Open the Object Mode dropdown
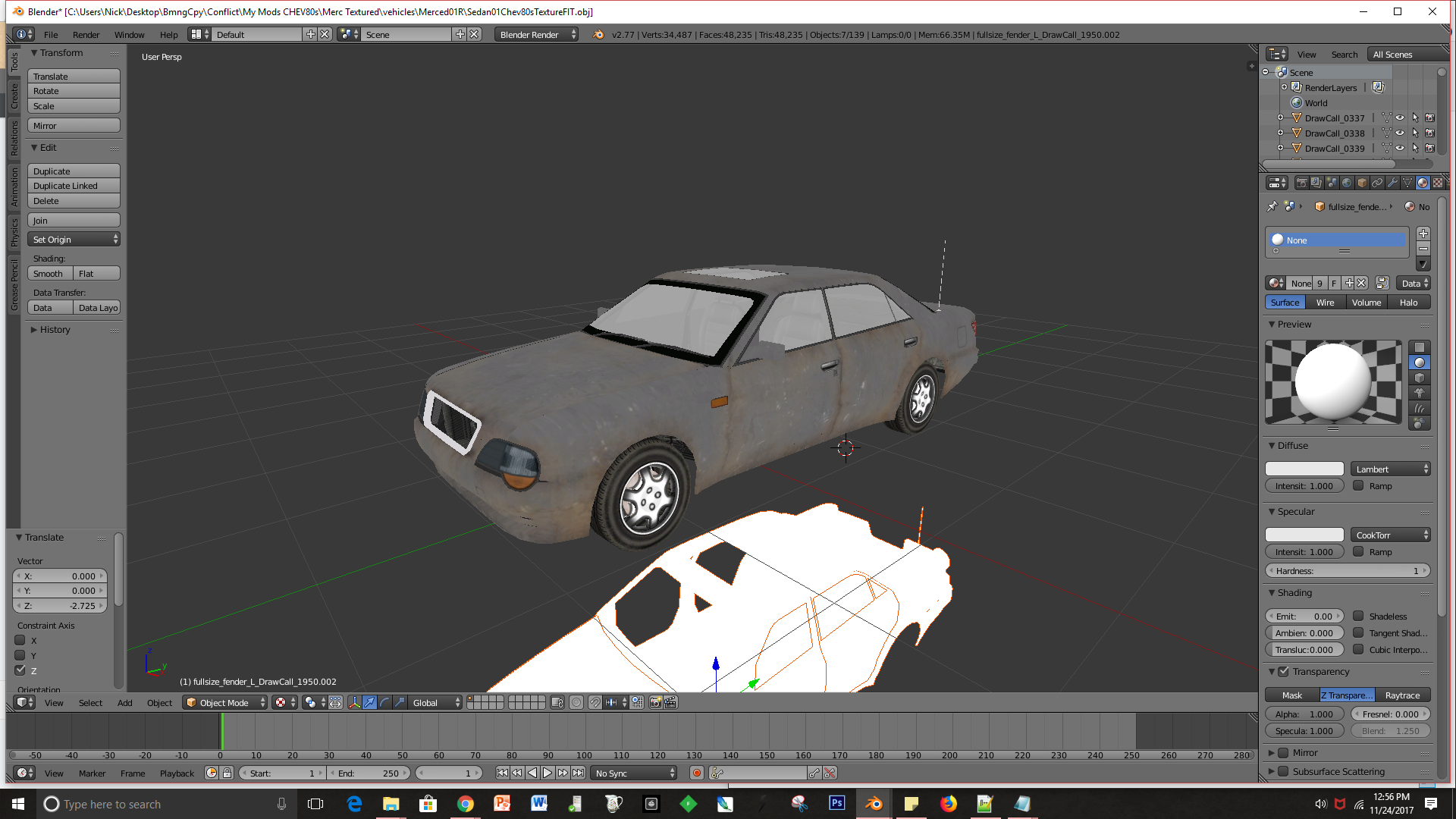 pos(225,703)
